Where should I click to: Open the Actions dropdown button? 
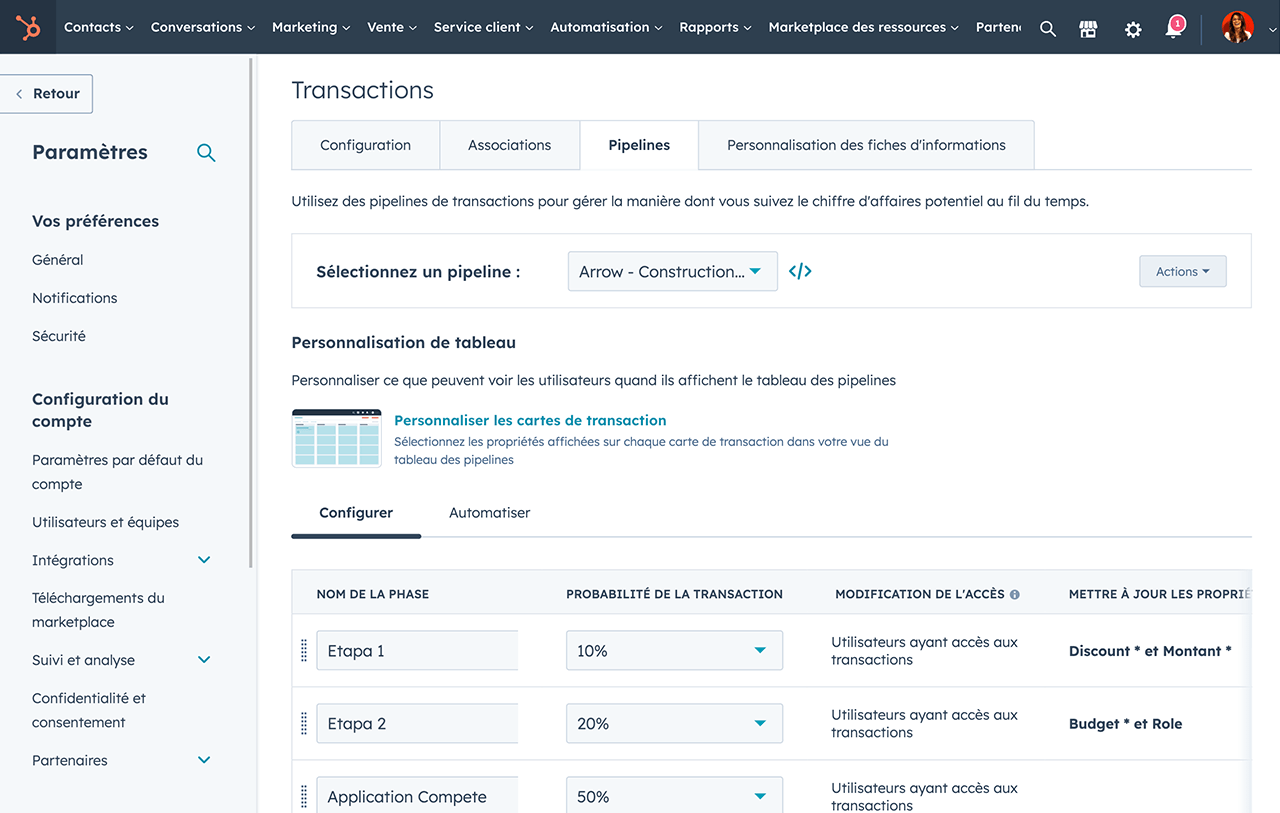coord(1182,271)
